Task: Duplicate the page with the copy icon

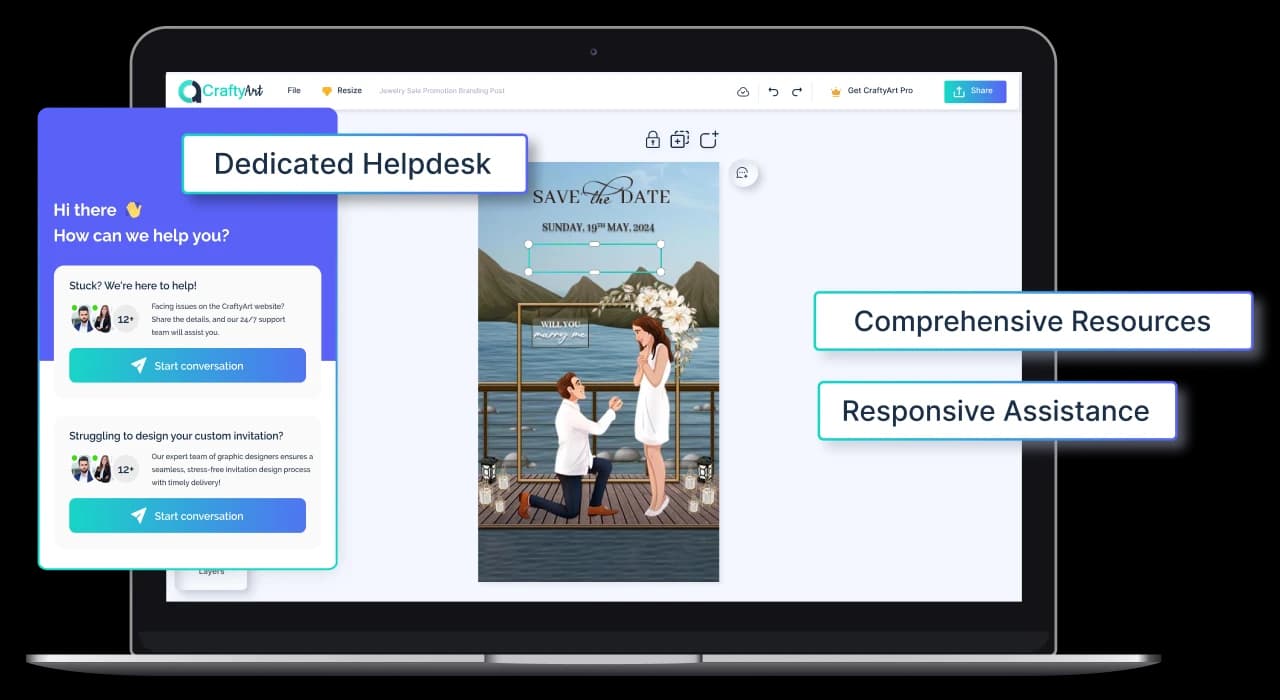Action: 680,140
